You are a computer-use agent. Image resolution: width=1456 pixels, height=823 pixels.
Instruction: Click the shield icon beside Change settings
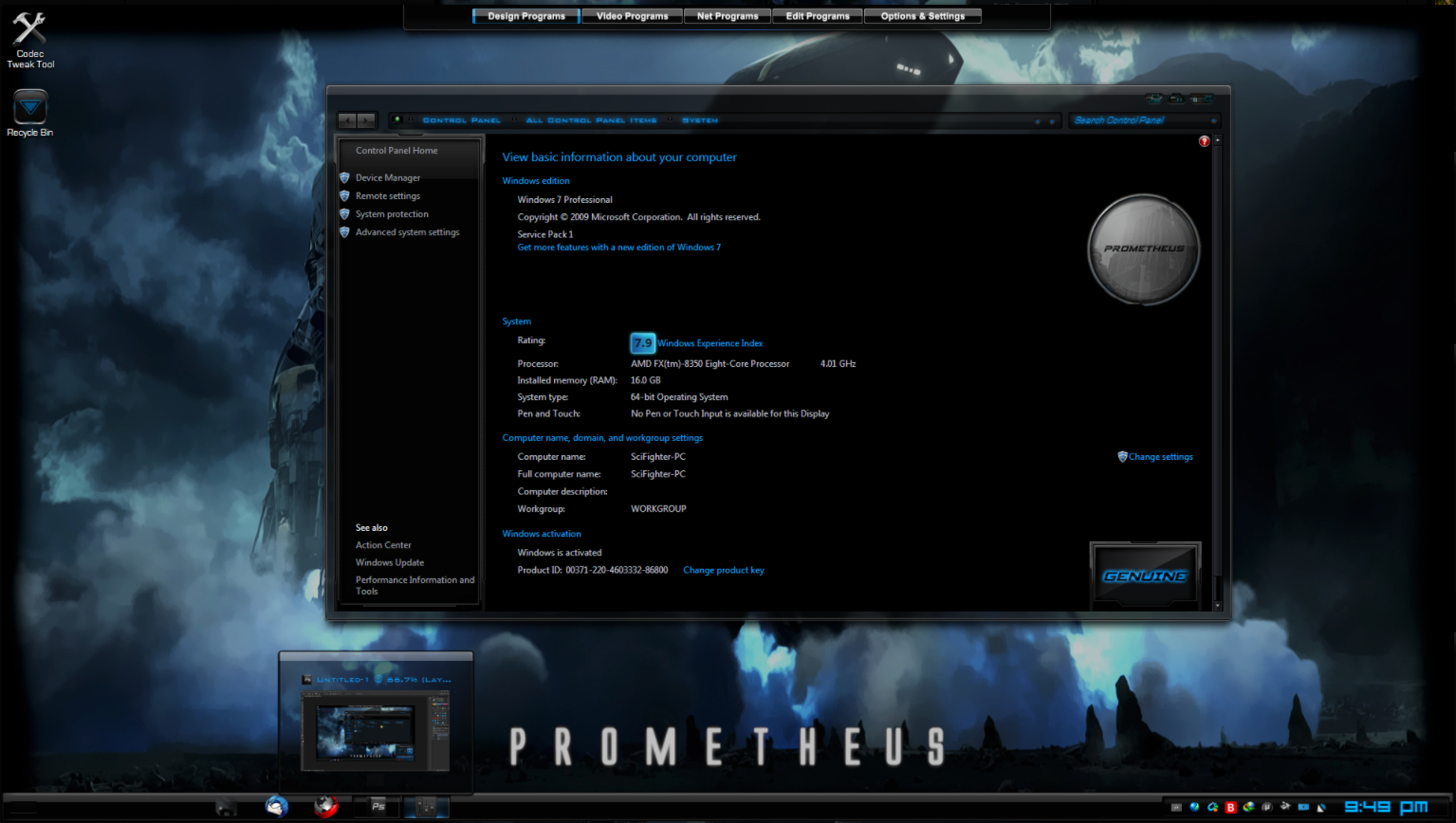coord(1122,456)
